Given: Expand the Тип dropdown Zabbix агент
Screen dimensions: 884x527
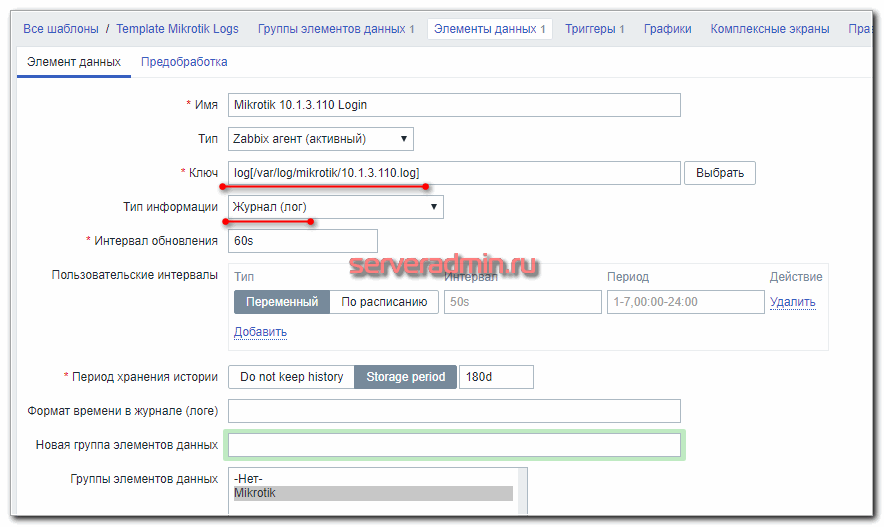Looking at the screenshot, I should [321, 139].
